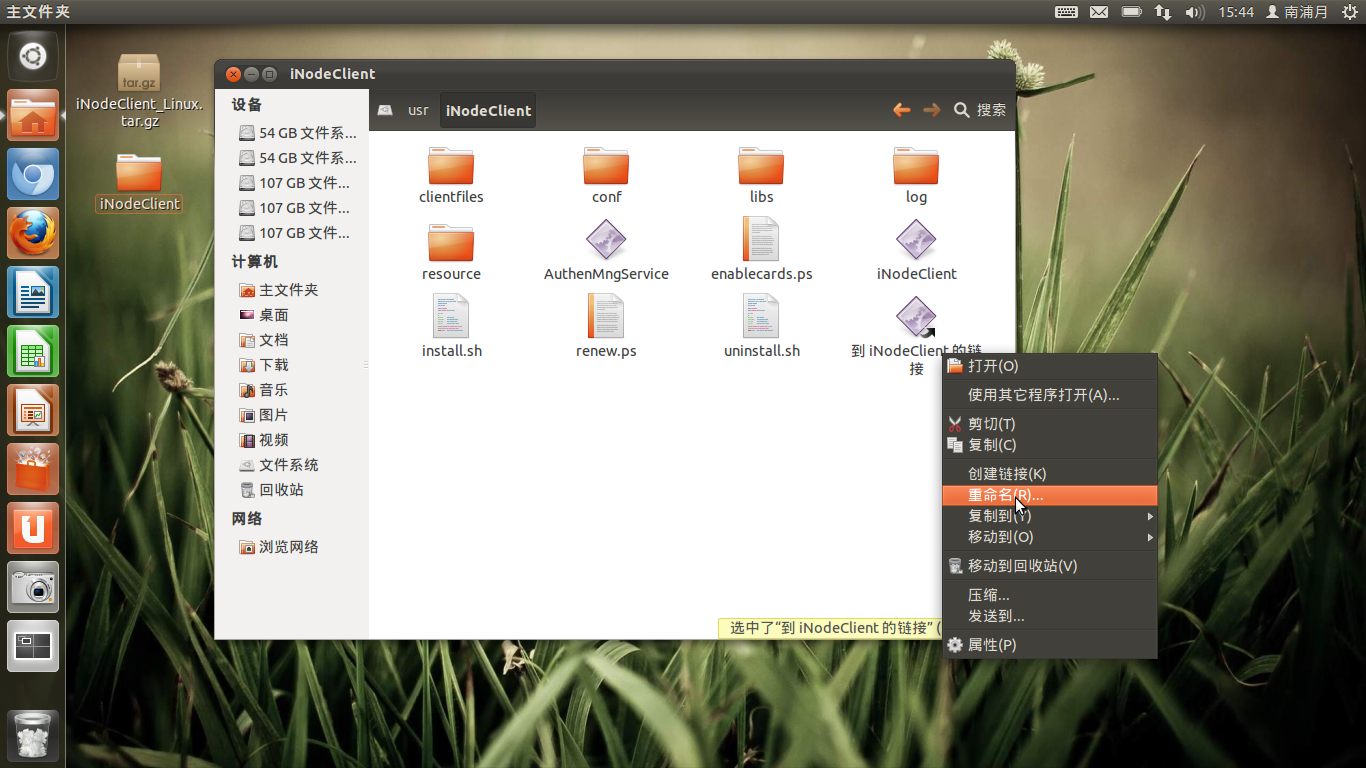Expand the 复制到 submenu
The image size is (1366, 768).
(1050, 516)
